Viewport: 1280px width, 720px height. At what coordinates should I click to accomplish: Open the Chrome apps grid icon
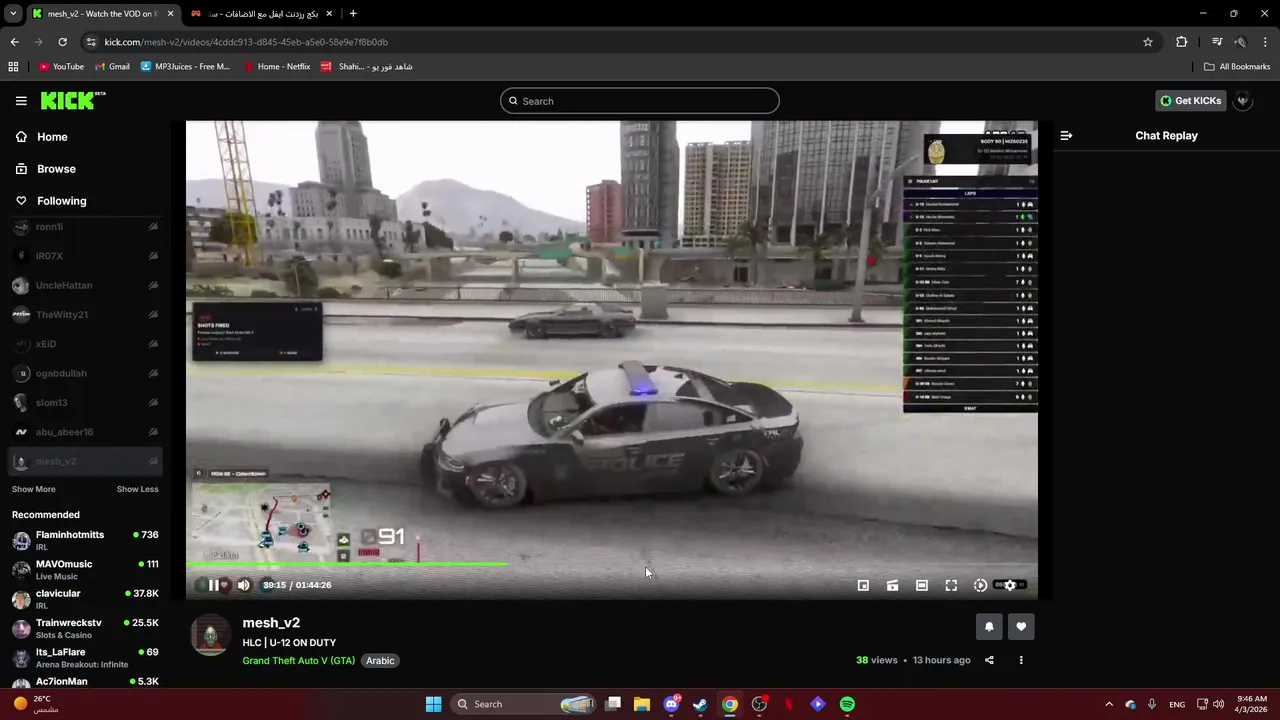click(x=13, y=67)
